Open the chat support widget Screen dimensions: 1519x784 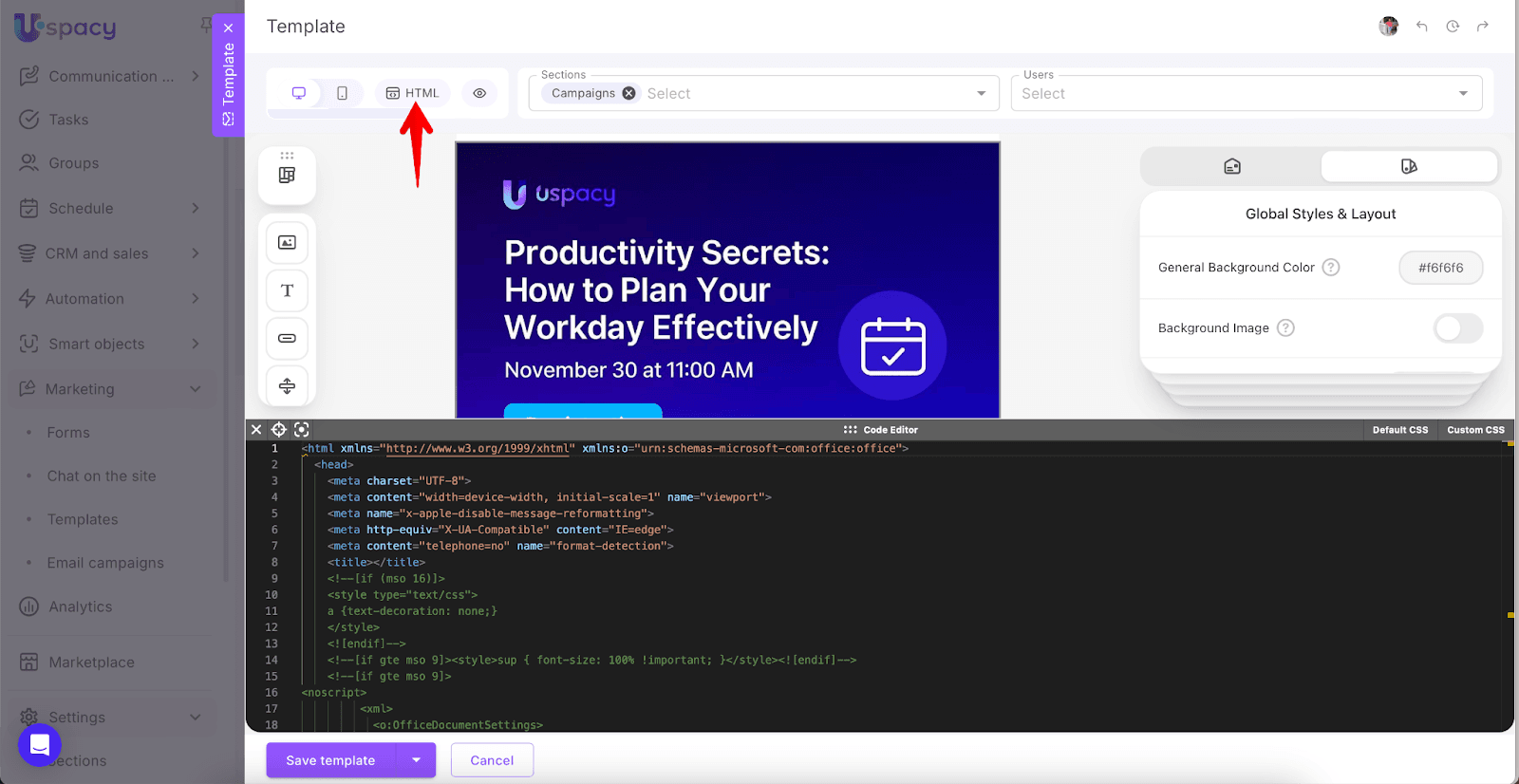pos(40,744)
